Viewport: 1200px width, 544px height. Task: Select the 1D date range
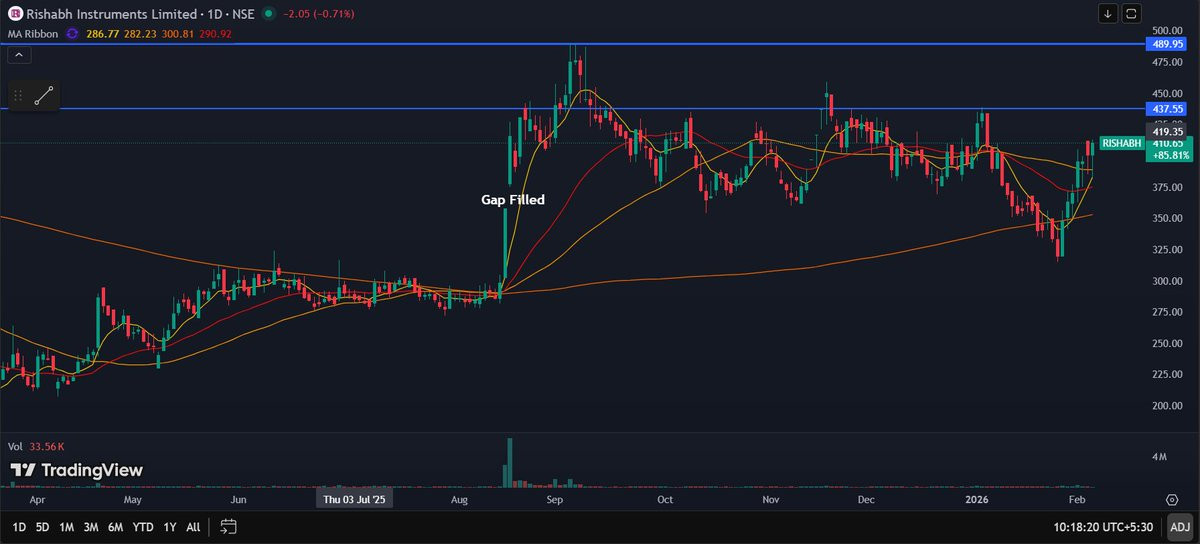click(19, 526)
